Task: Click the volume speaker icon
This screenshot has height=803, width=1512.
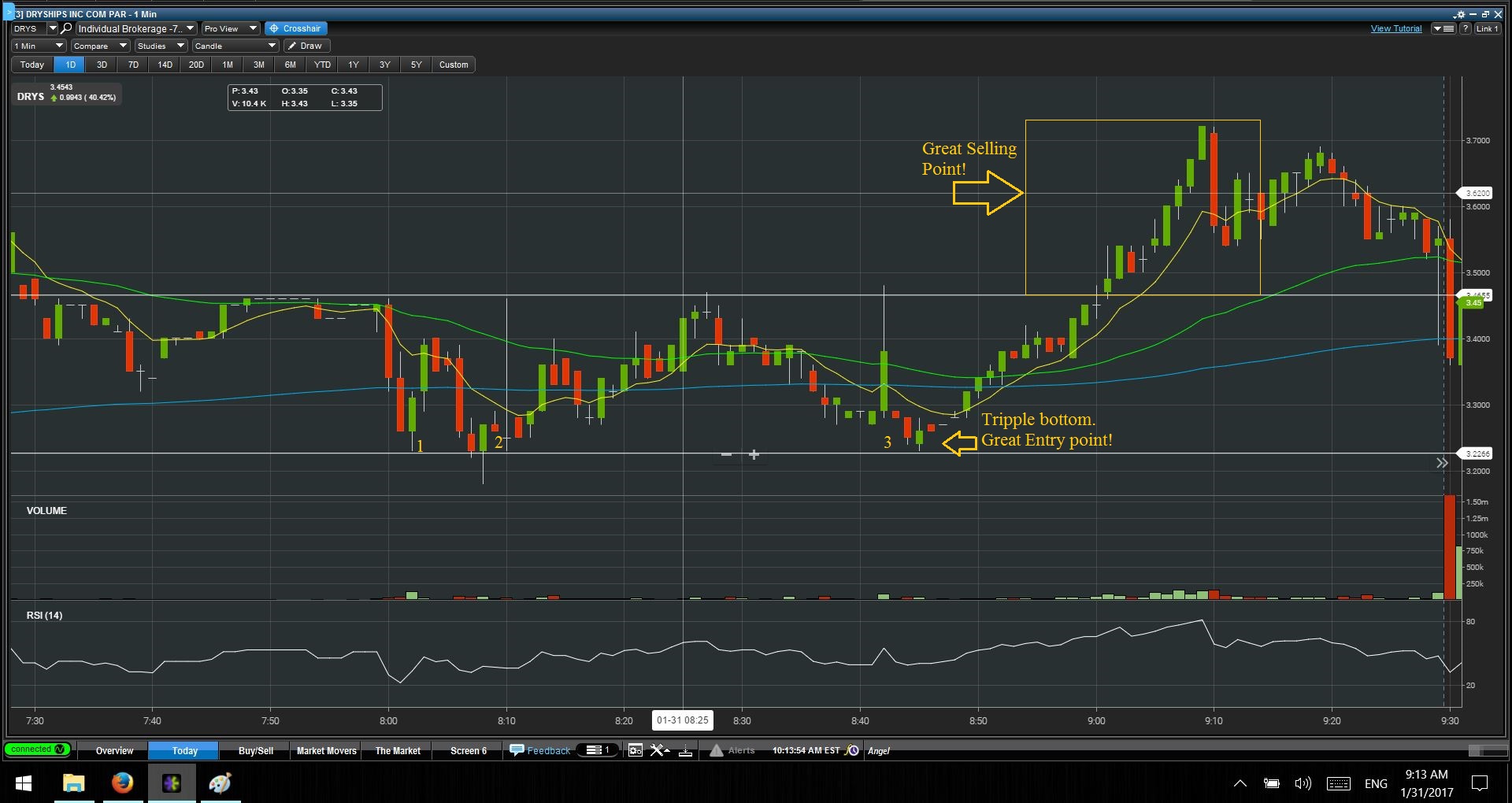Action: (1303, 783)
